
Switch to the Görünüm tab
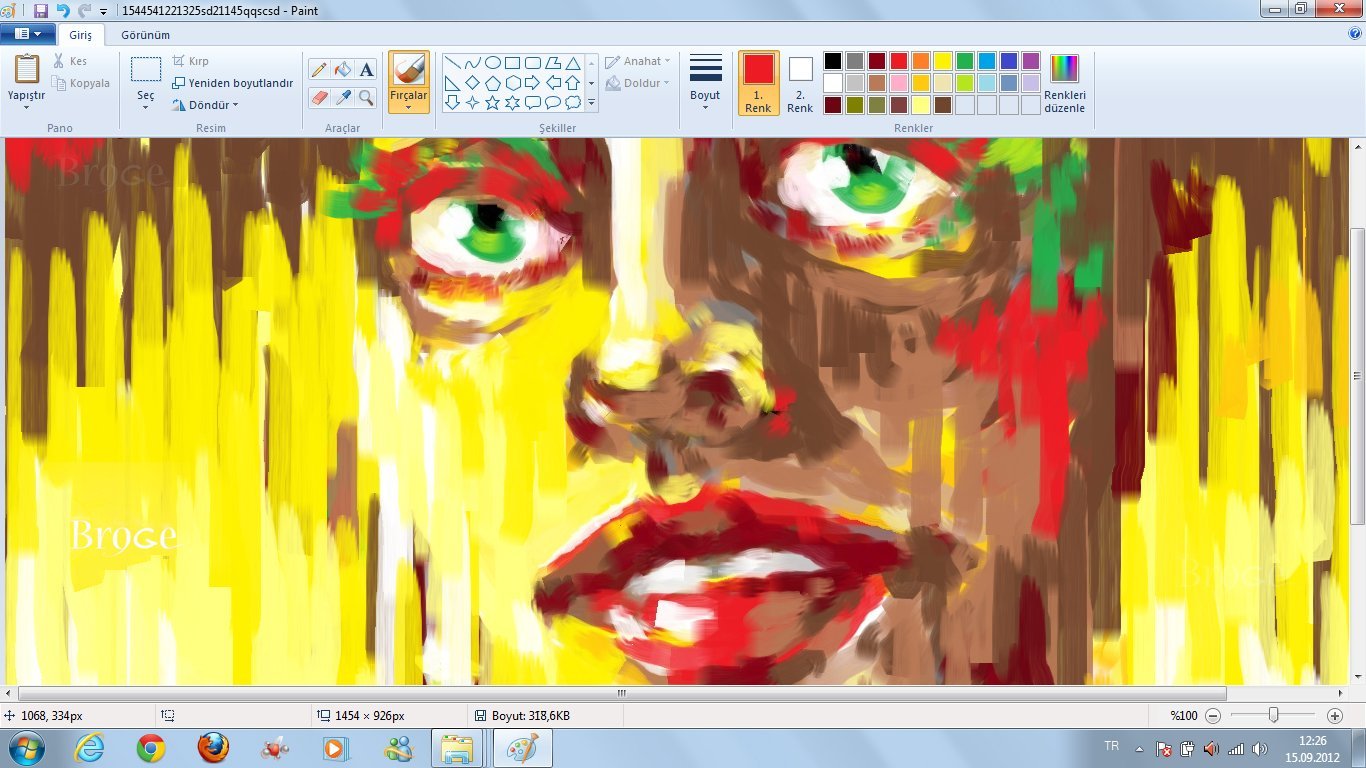[145, 35]
